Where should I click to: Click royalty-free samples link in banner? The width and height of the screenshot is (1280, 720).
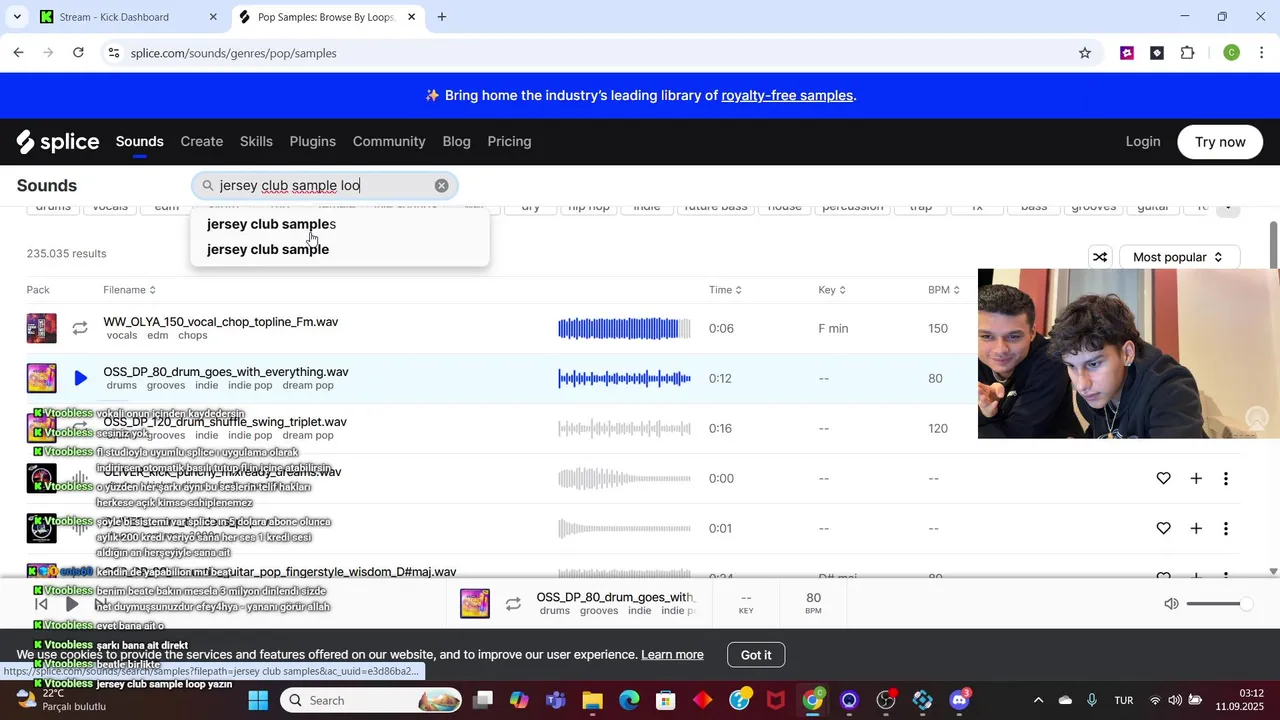[x=787, y=96]
